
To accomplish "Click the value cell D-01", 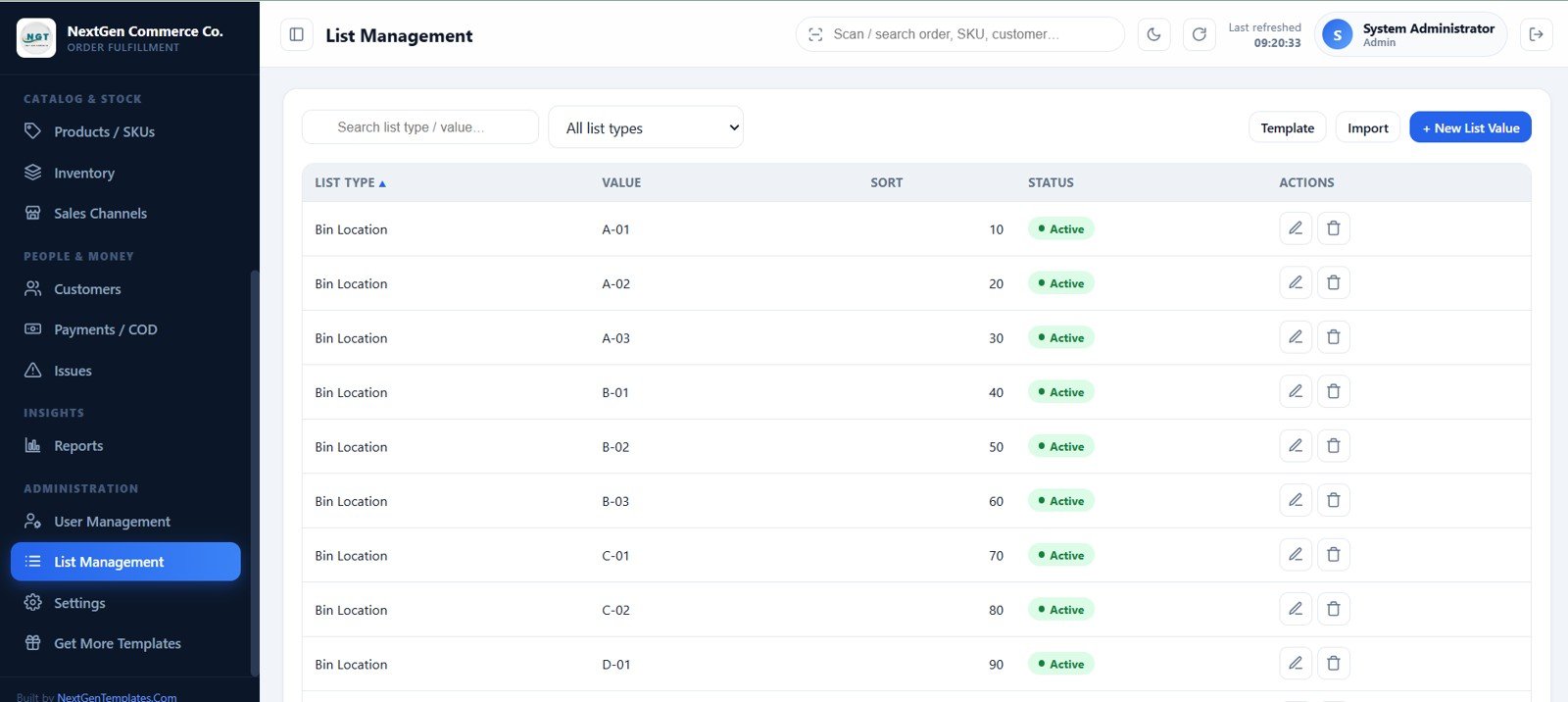I will (x=615, y=665).
